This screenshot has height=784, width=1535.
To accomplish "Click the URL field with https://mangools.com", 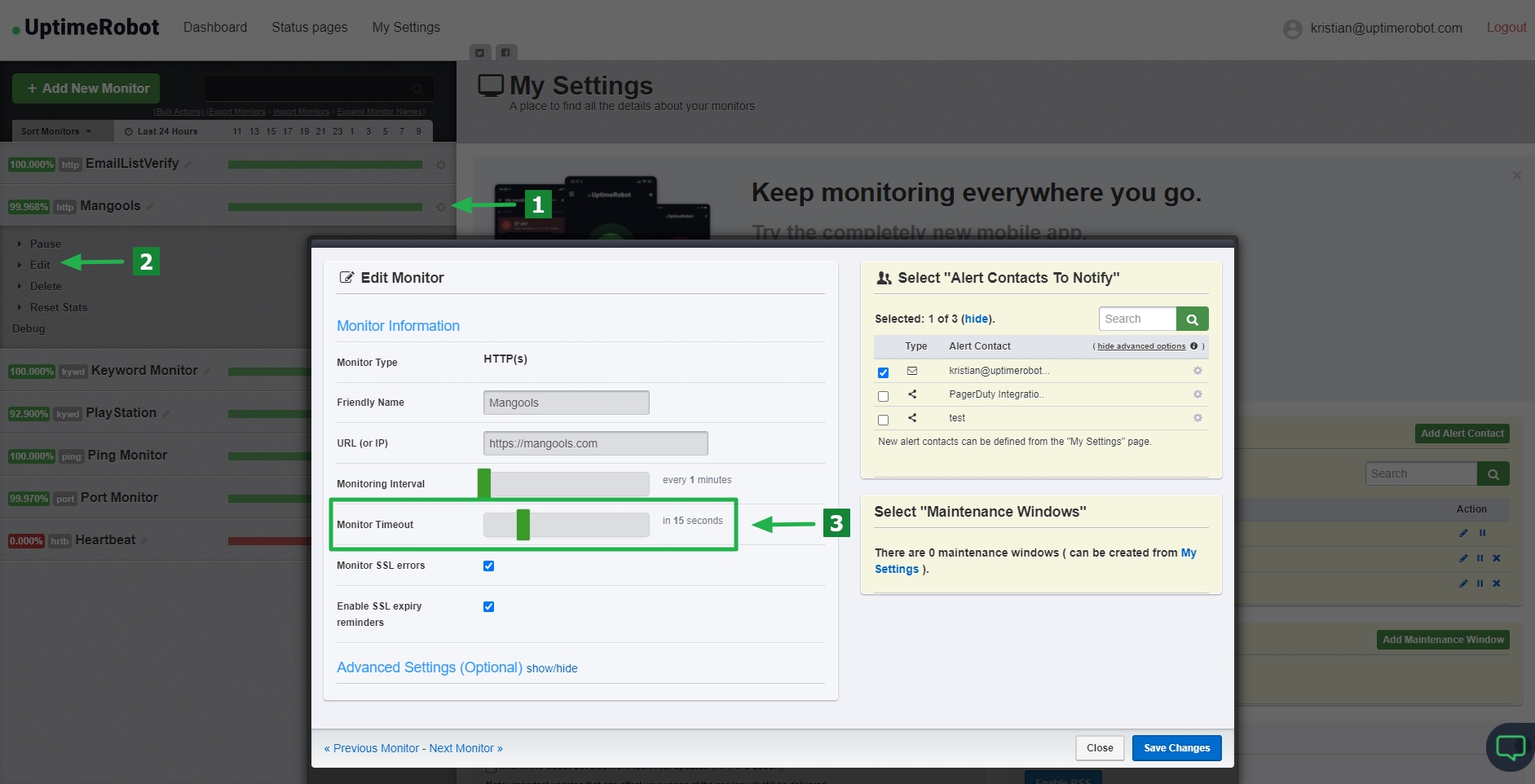I will tap(596, 443).
